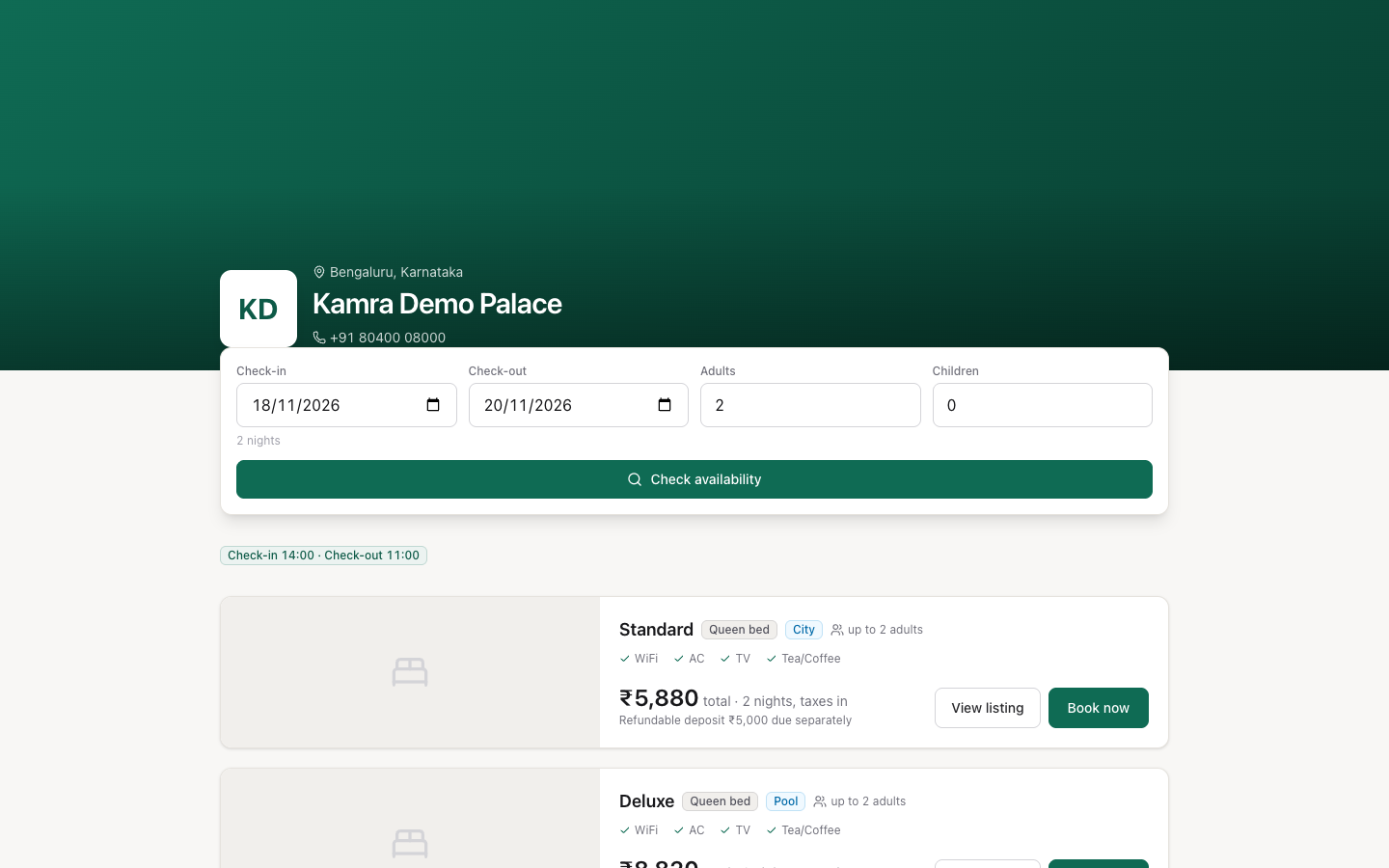Click the guests icon on the Standard room
The image size is (1389, 868).
(x=837, y=630)
